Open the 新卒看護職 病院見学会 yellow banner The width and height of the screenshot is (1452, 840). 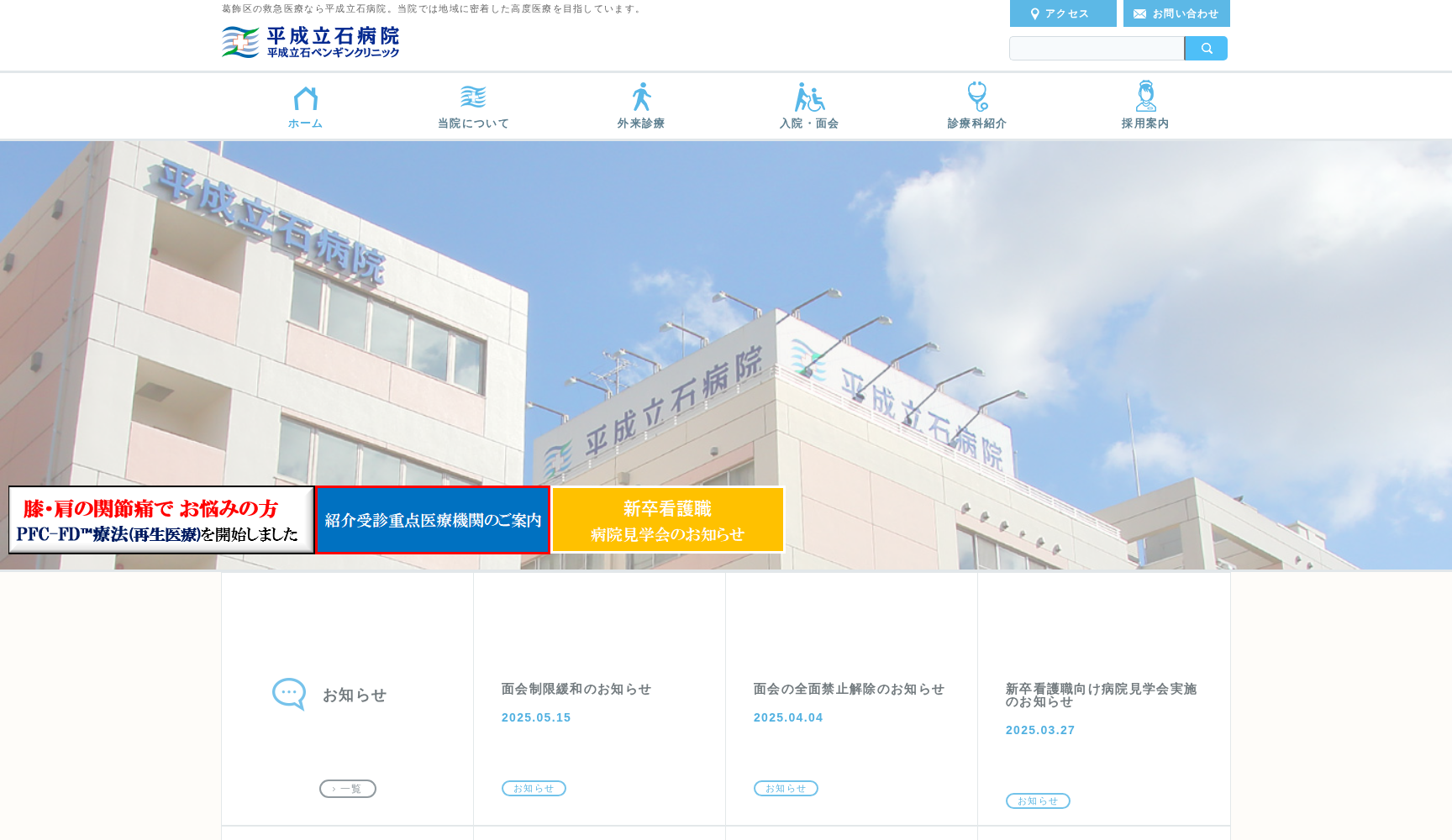click(x=667, y=520)
